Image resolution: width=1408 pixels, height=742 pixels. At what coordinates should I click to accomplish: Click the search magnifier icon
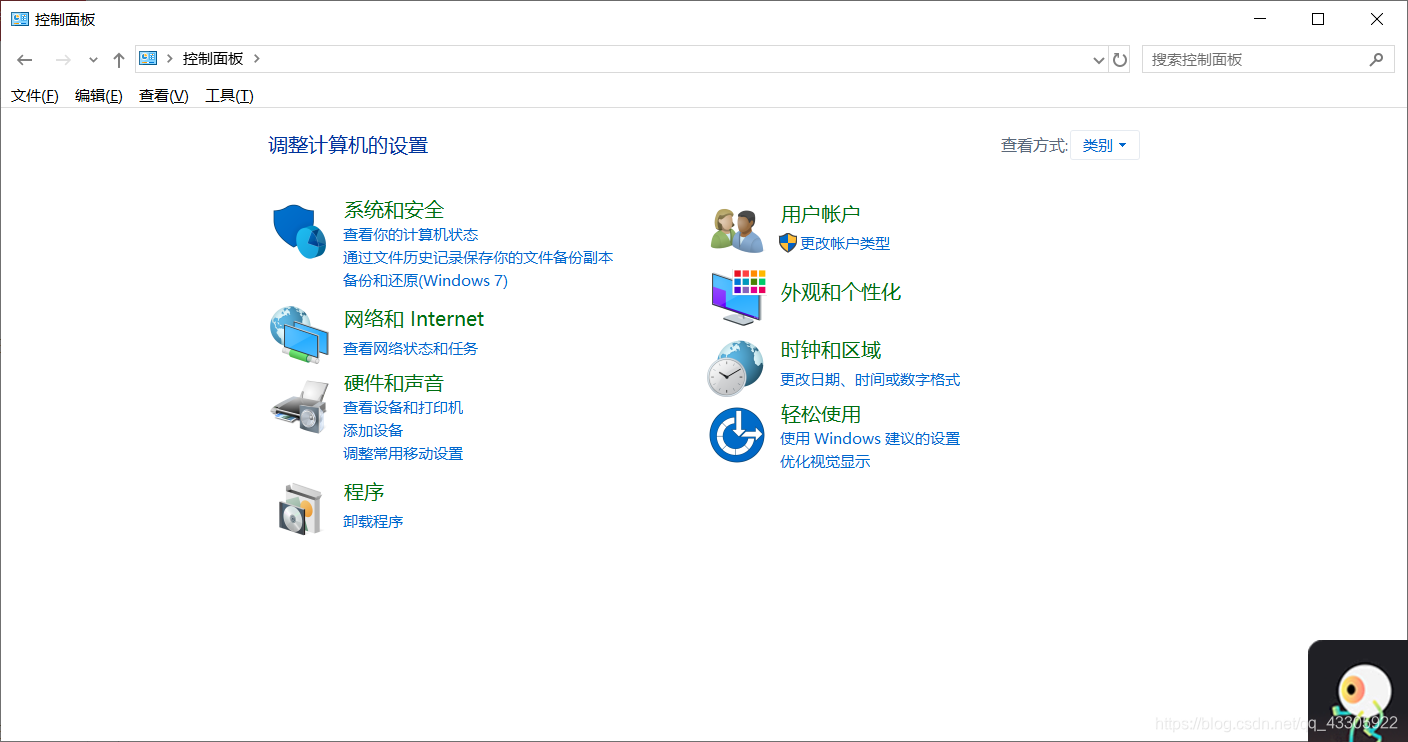tap(1376, 59)
